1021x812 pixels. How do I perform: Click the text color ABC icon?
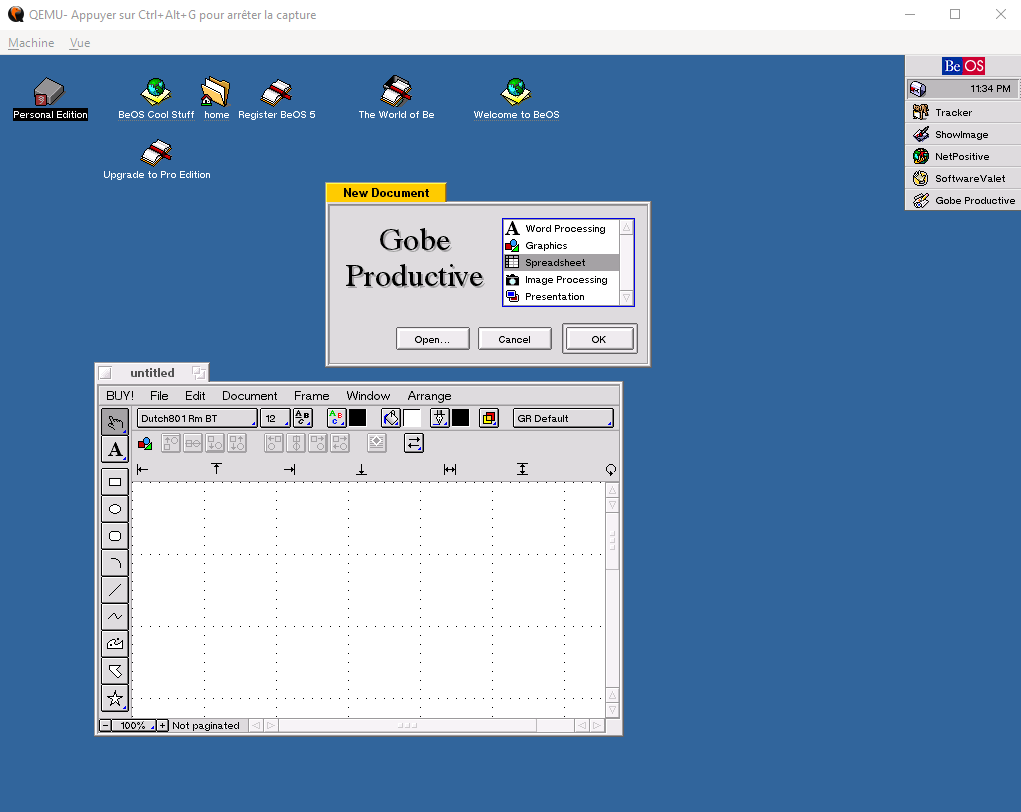pos(336,418)
